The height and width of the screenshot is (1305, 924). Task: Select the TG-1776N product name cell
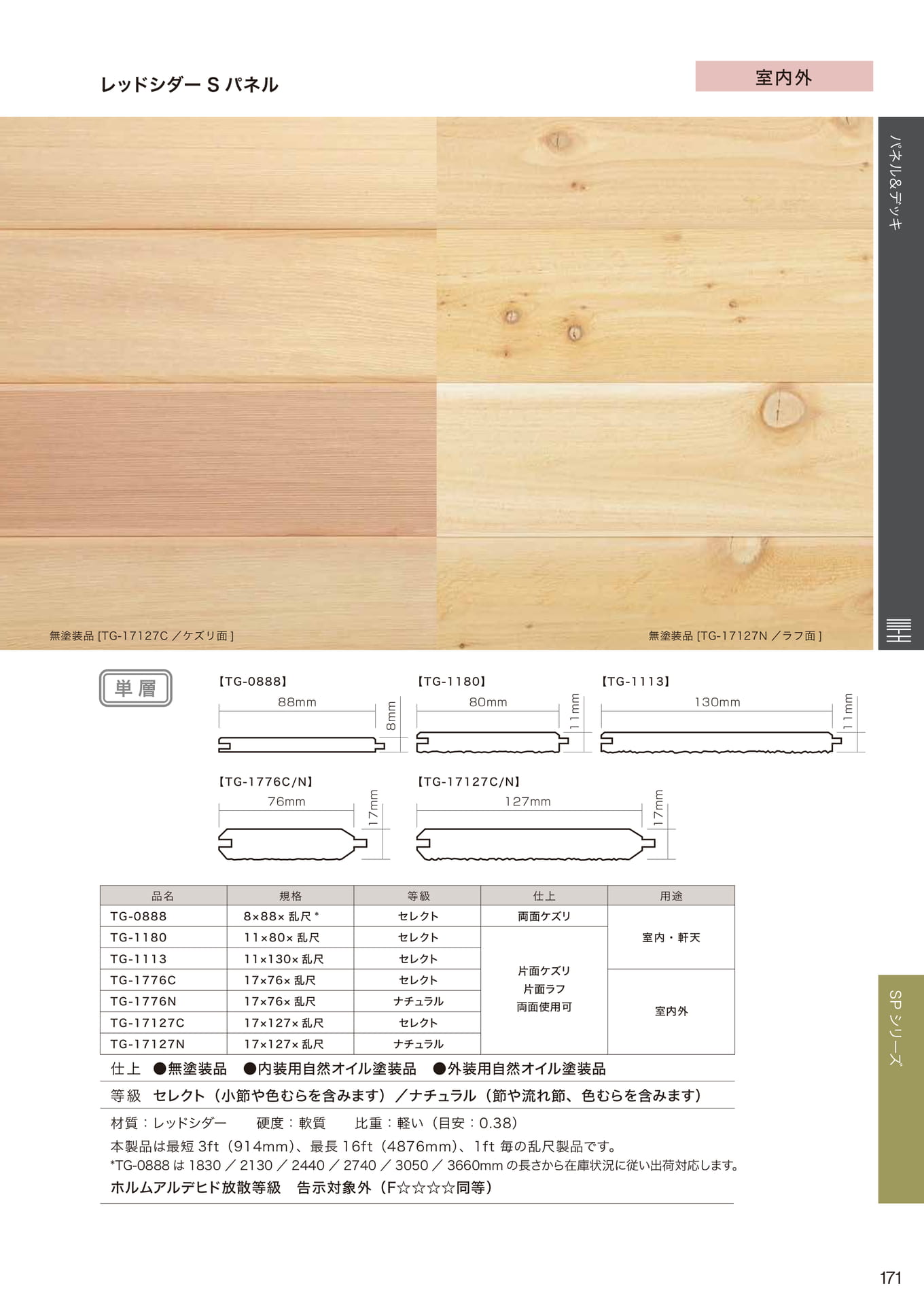click(163, 1001)
